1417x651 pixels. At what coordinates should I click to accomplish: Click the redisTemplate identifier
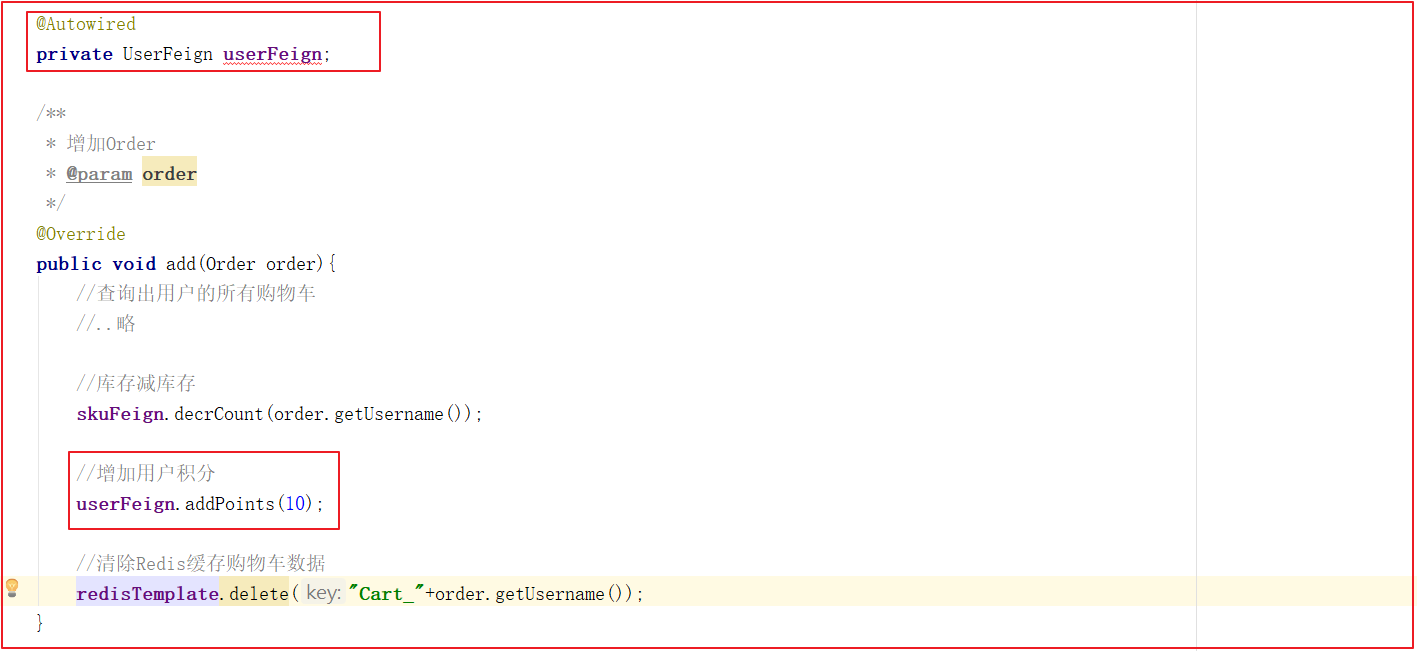[147, 594]
